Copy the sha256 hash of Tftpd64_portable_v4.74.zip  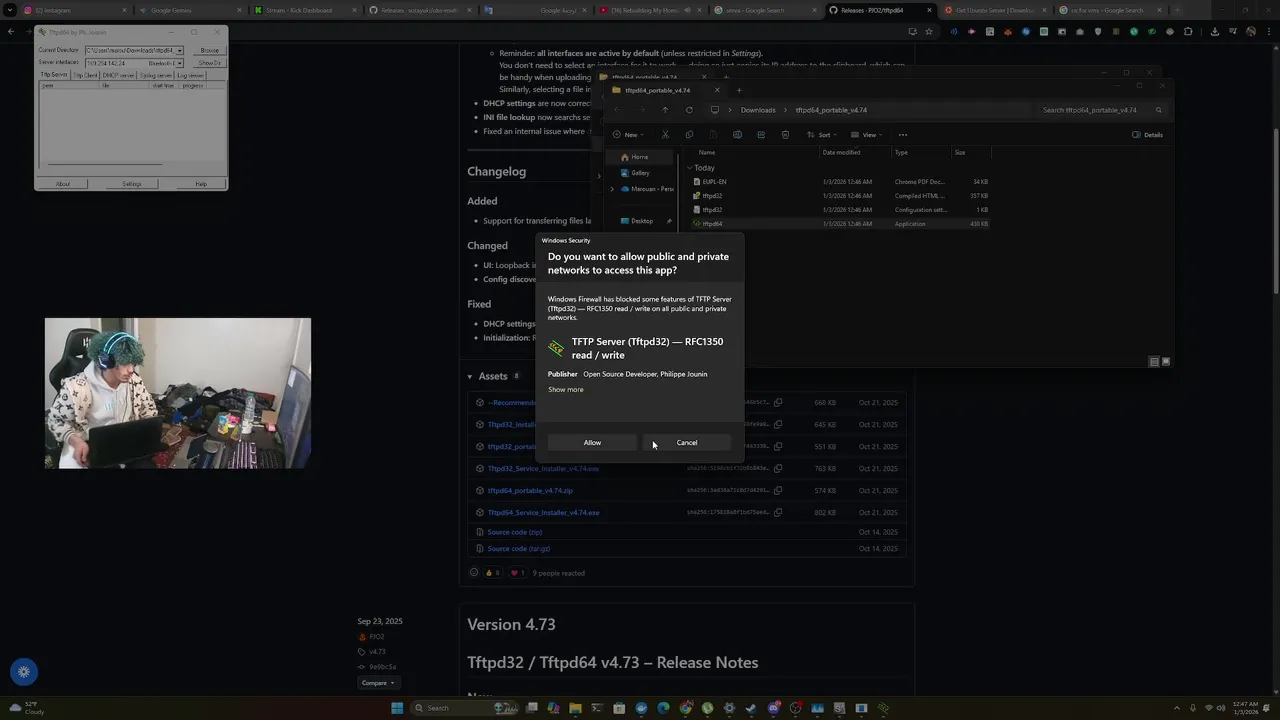click(778, 491)
